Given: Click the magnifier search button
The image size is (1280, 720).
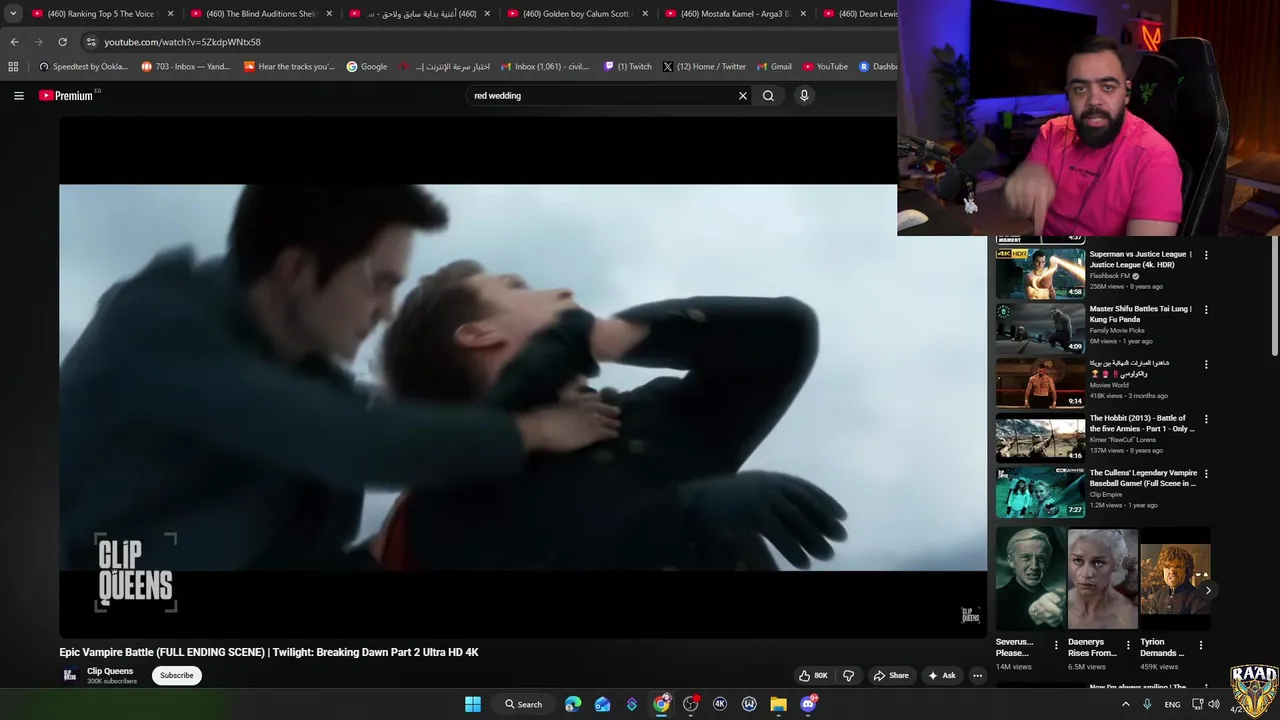Looking at the screenshot, I should pos(768,96).
